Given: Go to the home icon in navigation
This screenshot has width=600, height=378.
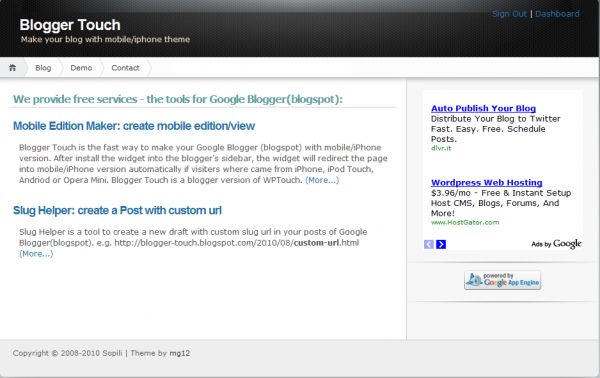Looking at the screenshot, I should tap(13, 68).
